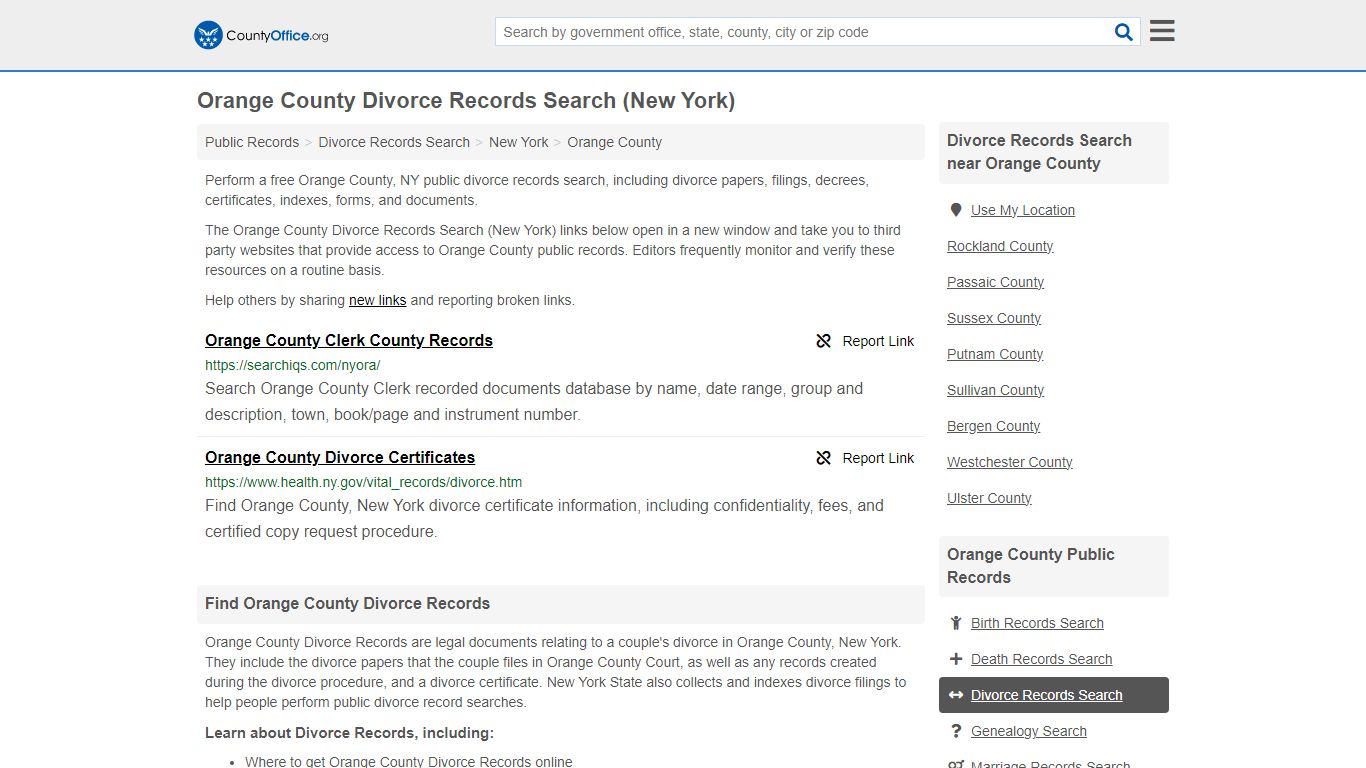The image size is (1366, 768).
Task: Report link for Clerk County Records
Action: tap(865, 341)
